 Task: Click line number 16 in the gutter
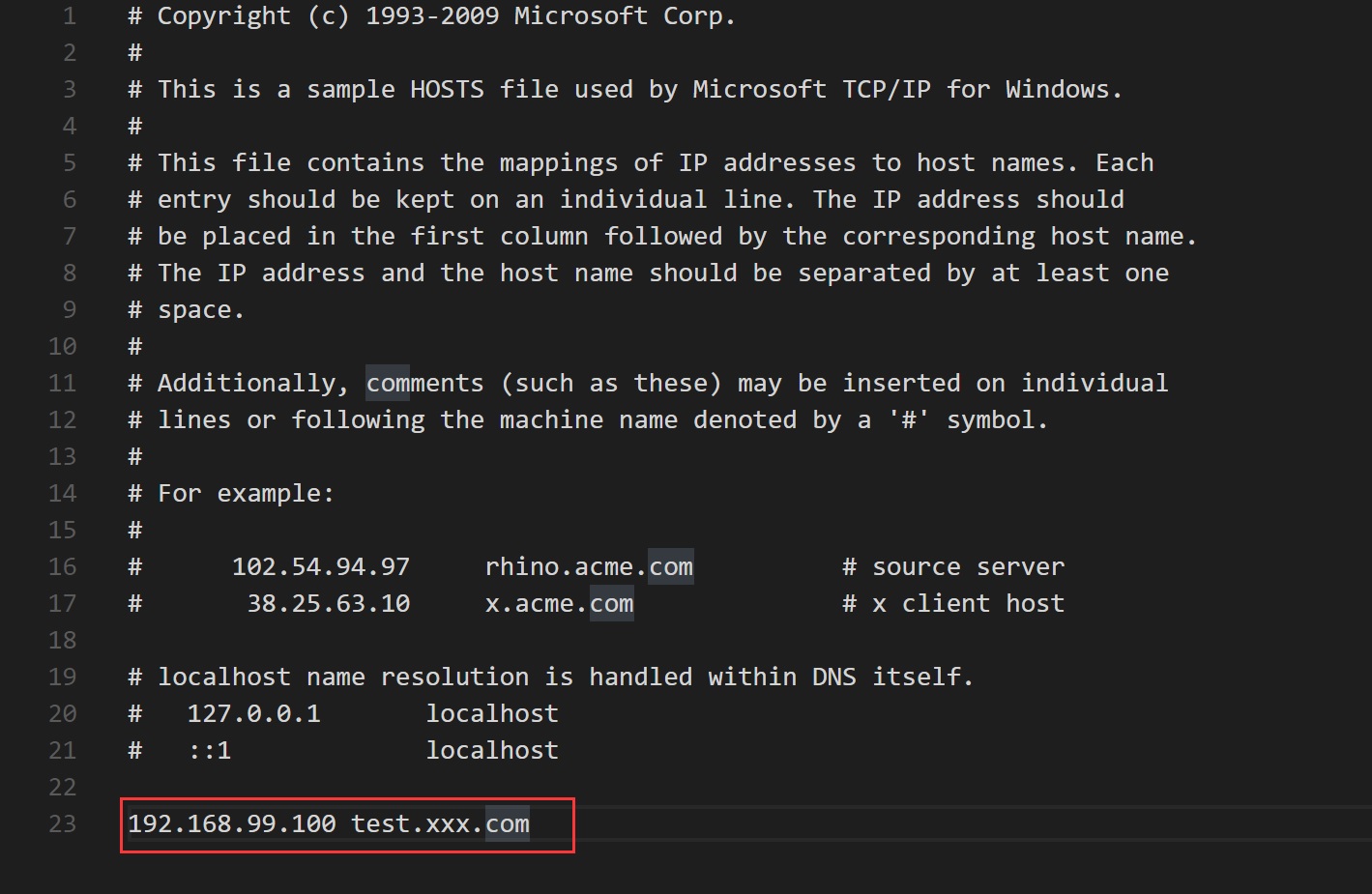point(63,567)
